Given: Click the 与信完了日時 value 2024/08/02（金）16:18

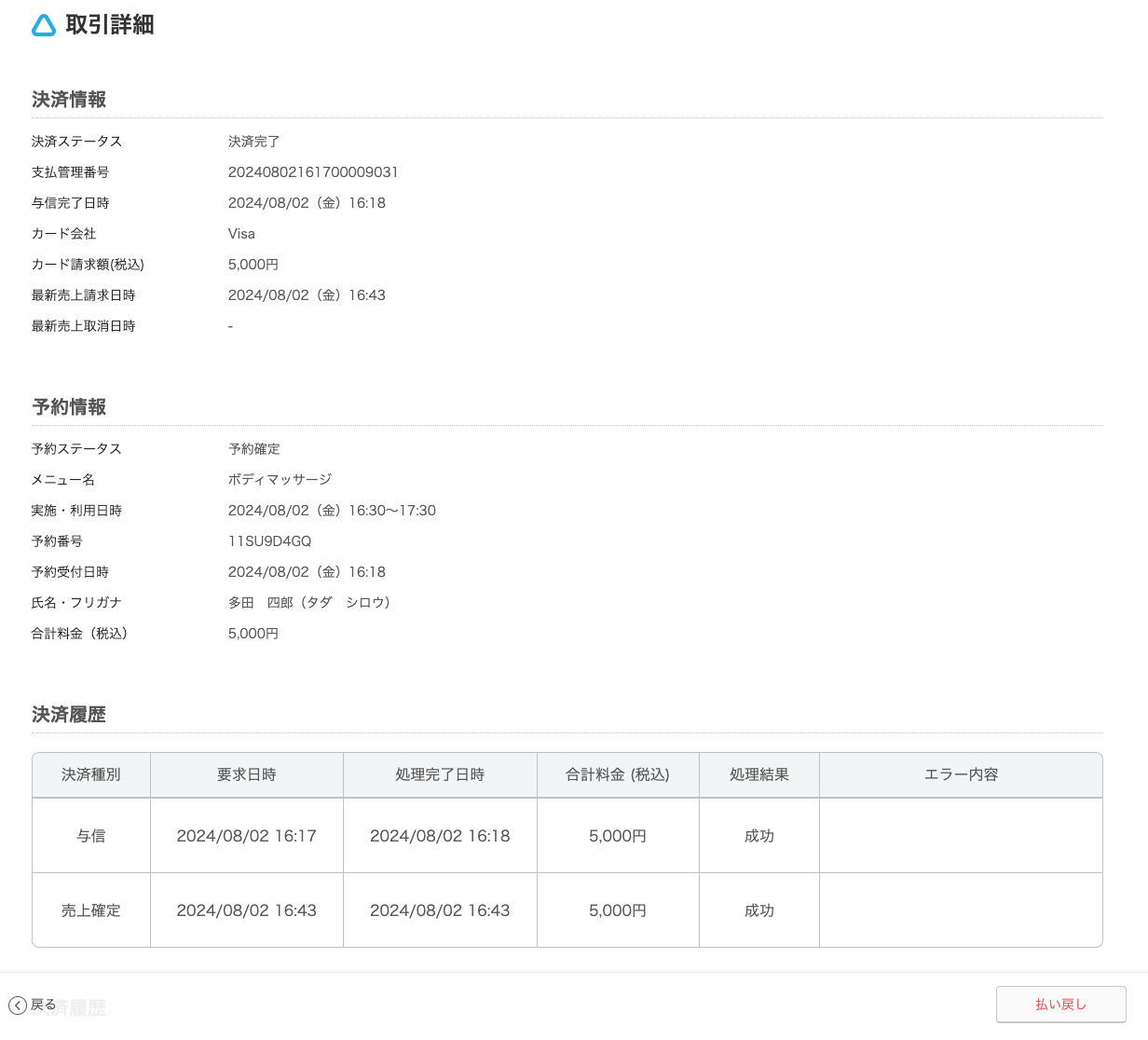Looking at the screenshot, I should 307,203.
